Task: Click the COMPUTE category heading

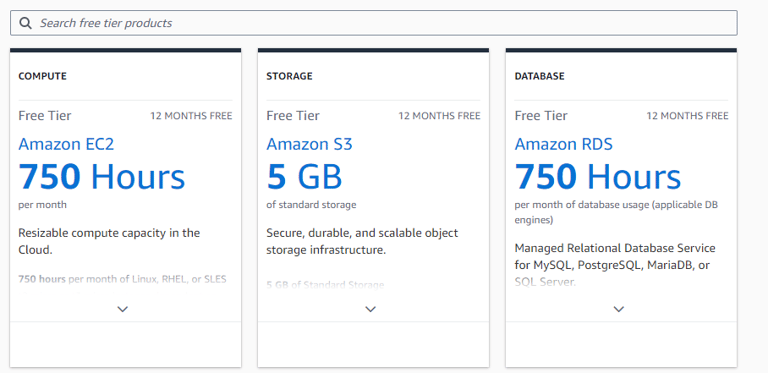Action: tap(43, 76)
